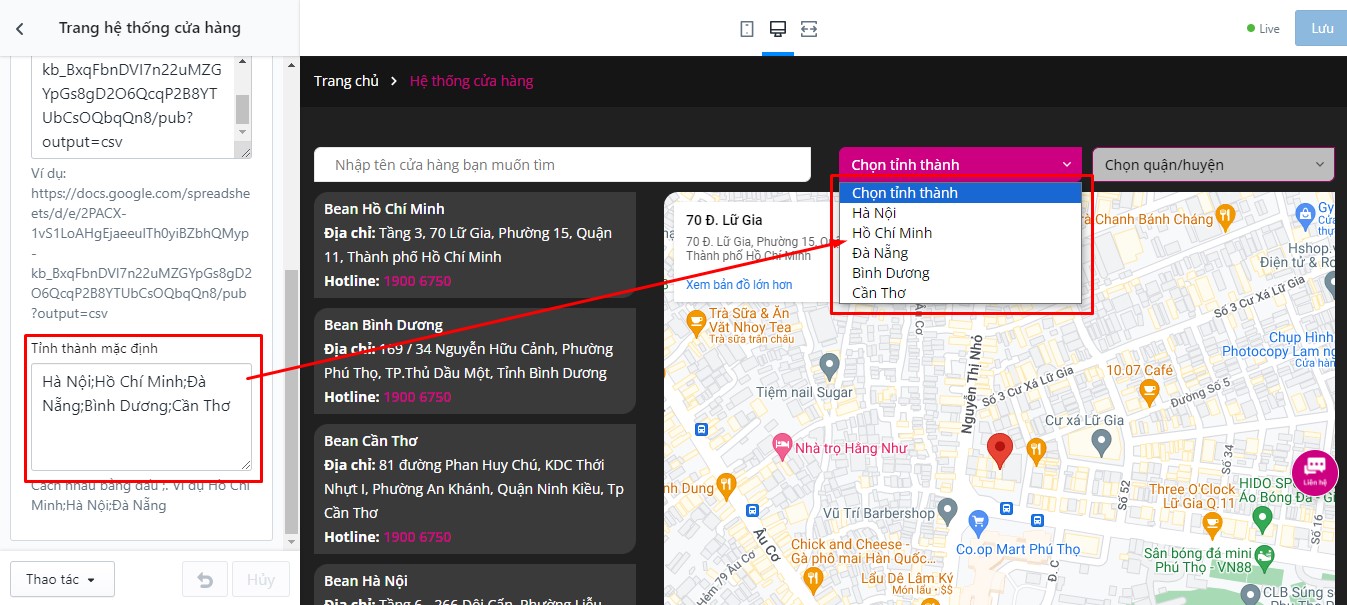The width and height of the screenshot is (1347, 605).
Task: Click the 70 Đ. Lữ Gia map title
Action: tap(724, 220)
